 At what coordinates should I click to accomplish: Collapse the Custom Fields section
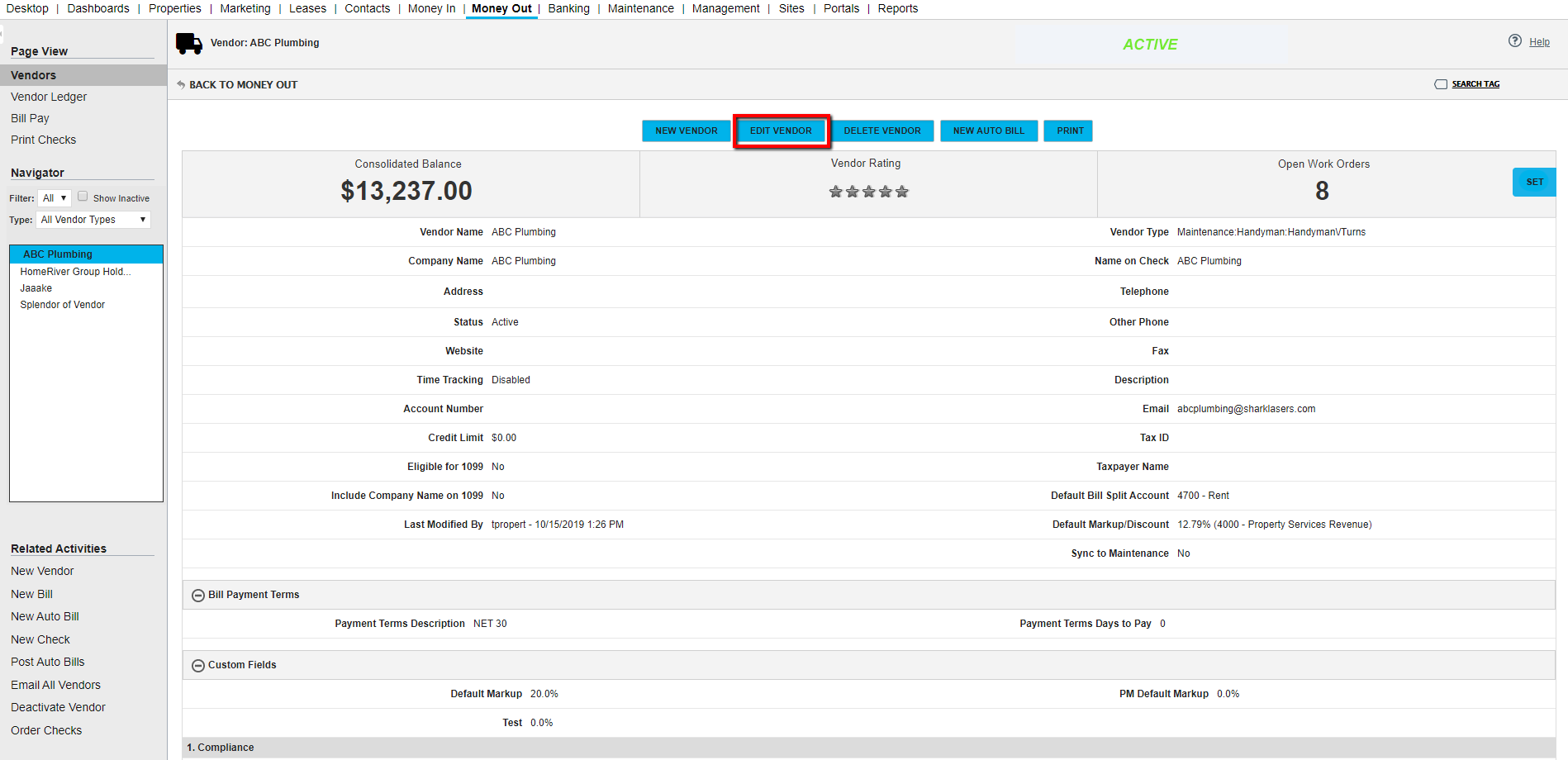point(198,666)
